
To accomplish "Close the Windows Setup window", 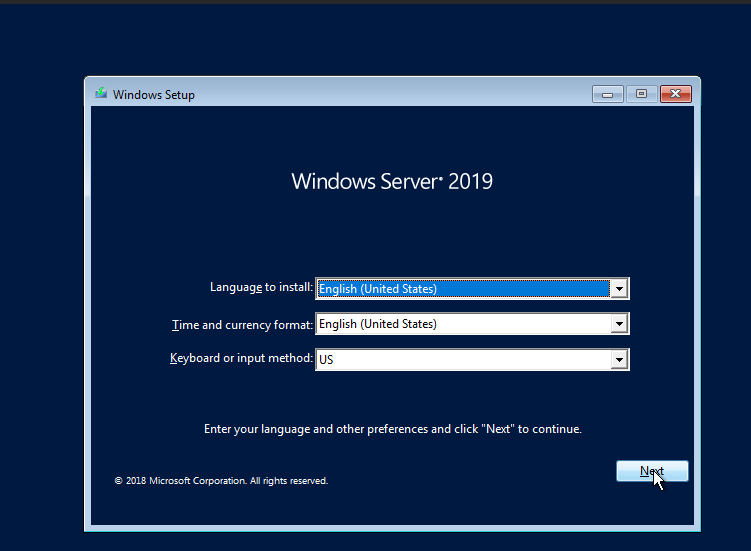I will 676,94.
